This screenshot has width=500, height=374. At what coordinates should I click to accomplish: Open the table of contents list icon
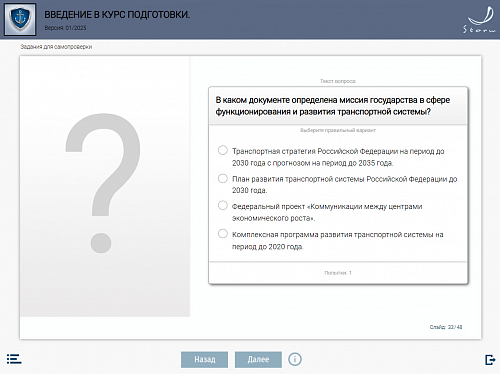pos(14,359)
